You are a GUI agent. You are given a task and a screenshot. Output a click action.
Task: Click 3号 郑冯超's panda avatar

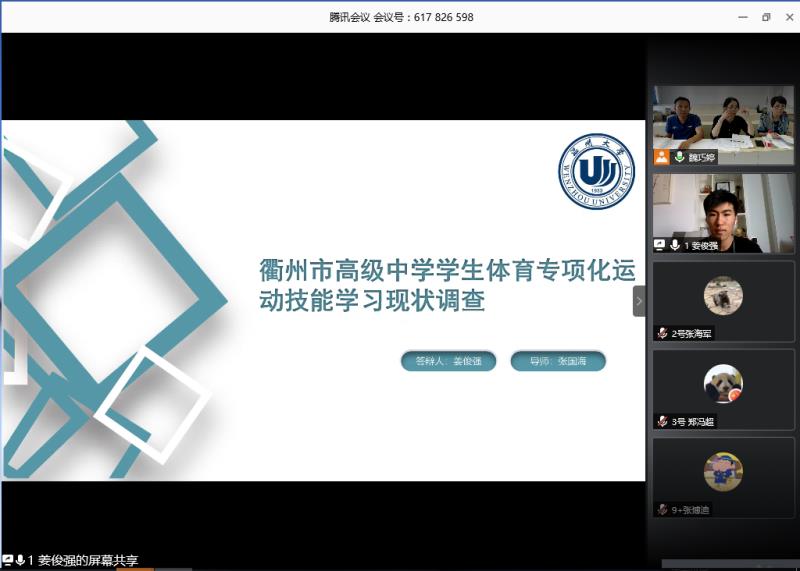point(723,384)
